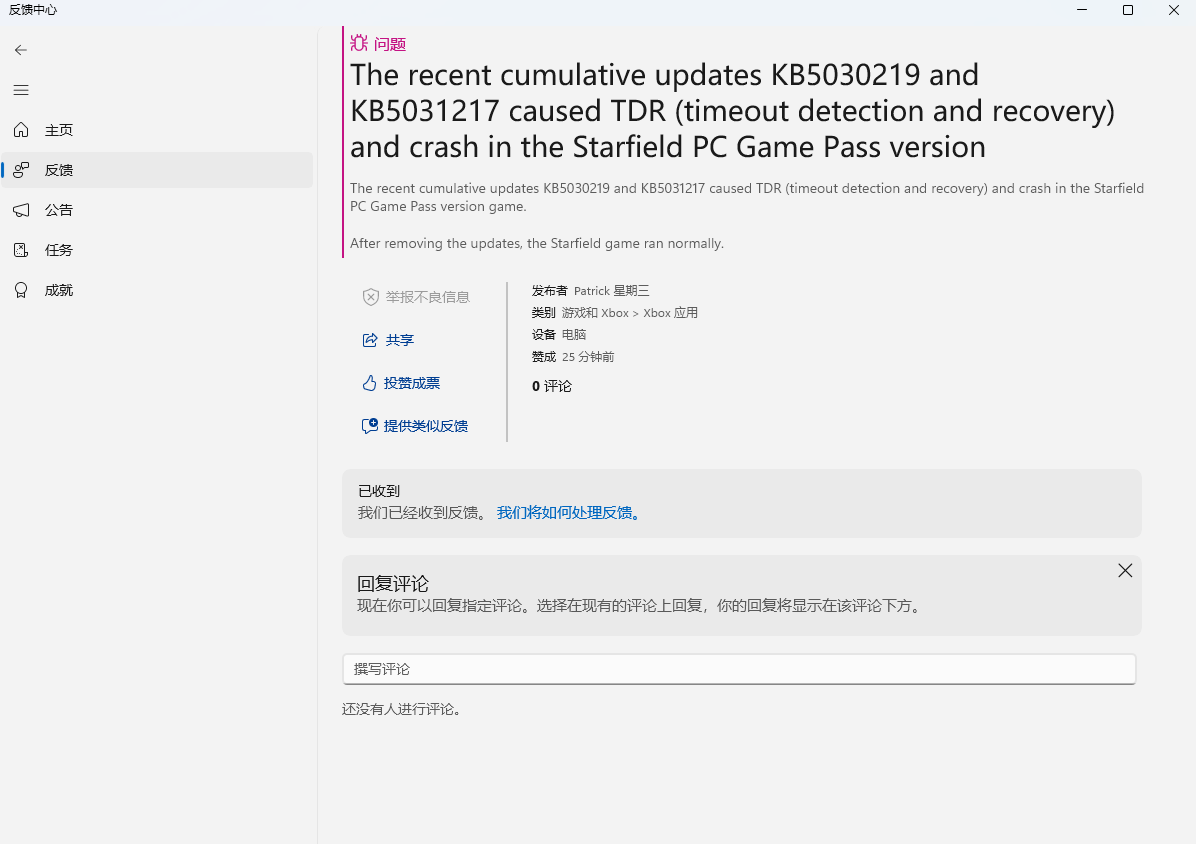1196x844 pixels.
Task: Click the bug icon next to 问题
Action: pyautogui.click(x=358, y=43)
